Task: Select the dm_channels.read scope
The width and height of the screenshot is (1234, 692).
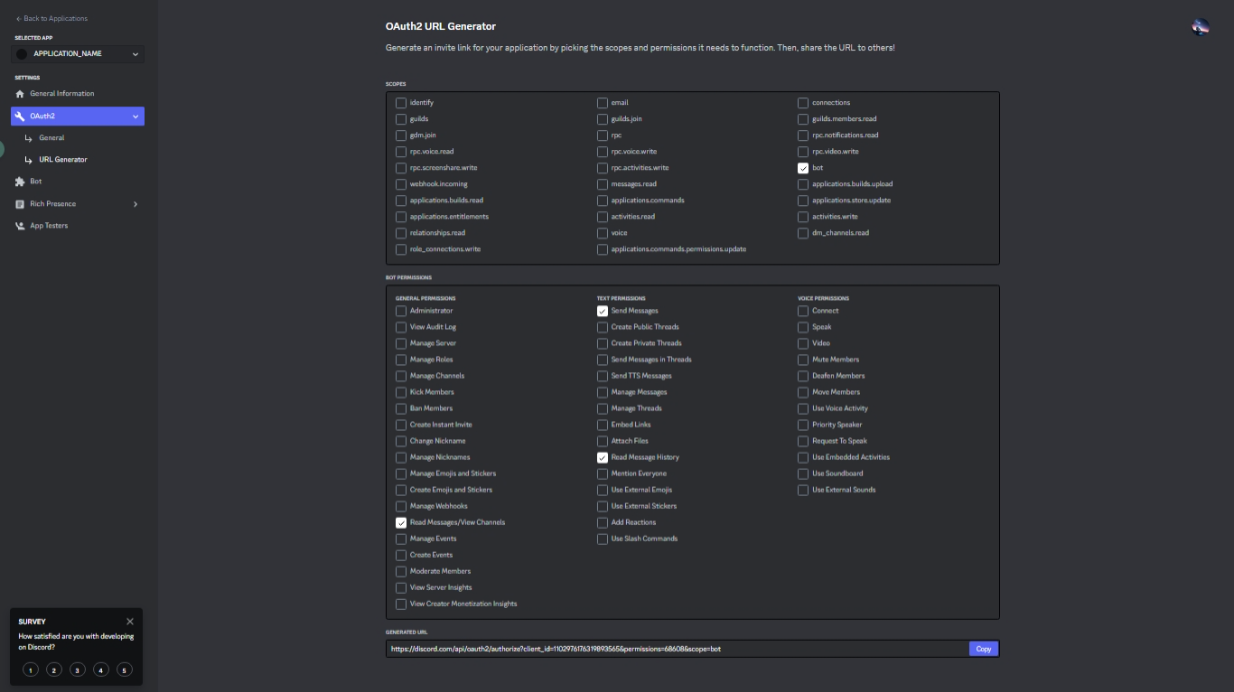Action: coord(803,233)
